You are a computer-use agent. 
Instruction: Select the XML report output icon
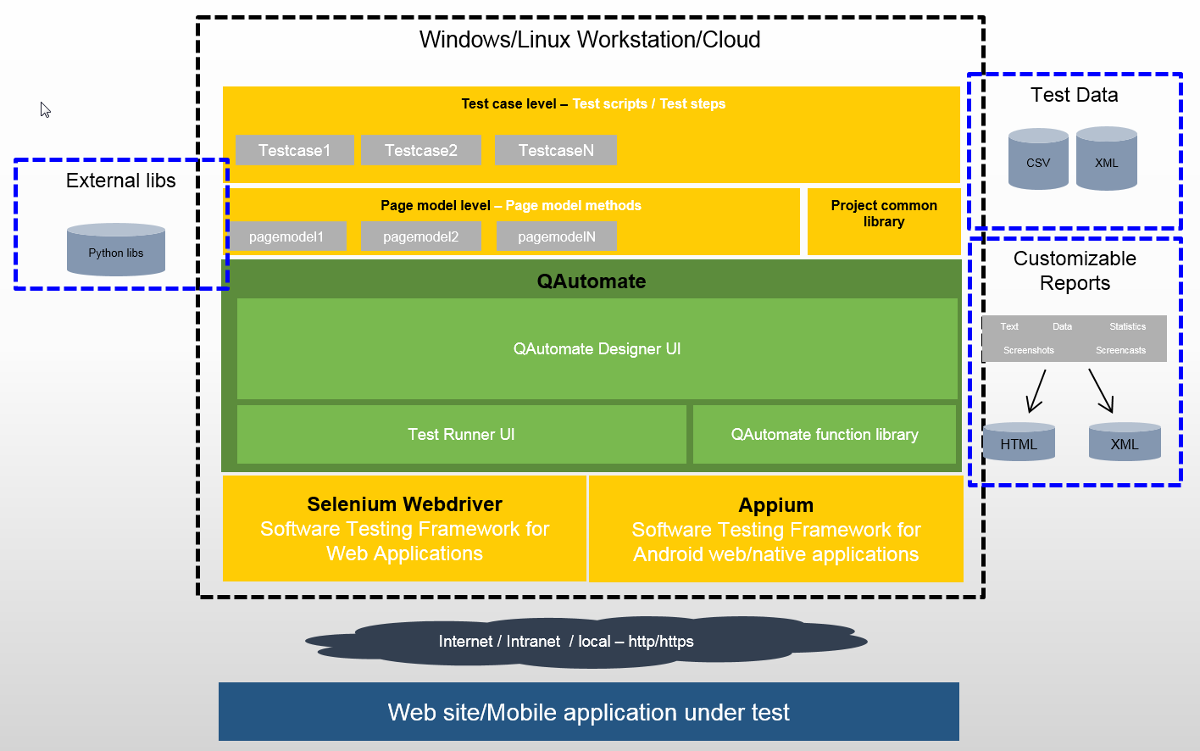1124,442
